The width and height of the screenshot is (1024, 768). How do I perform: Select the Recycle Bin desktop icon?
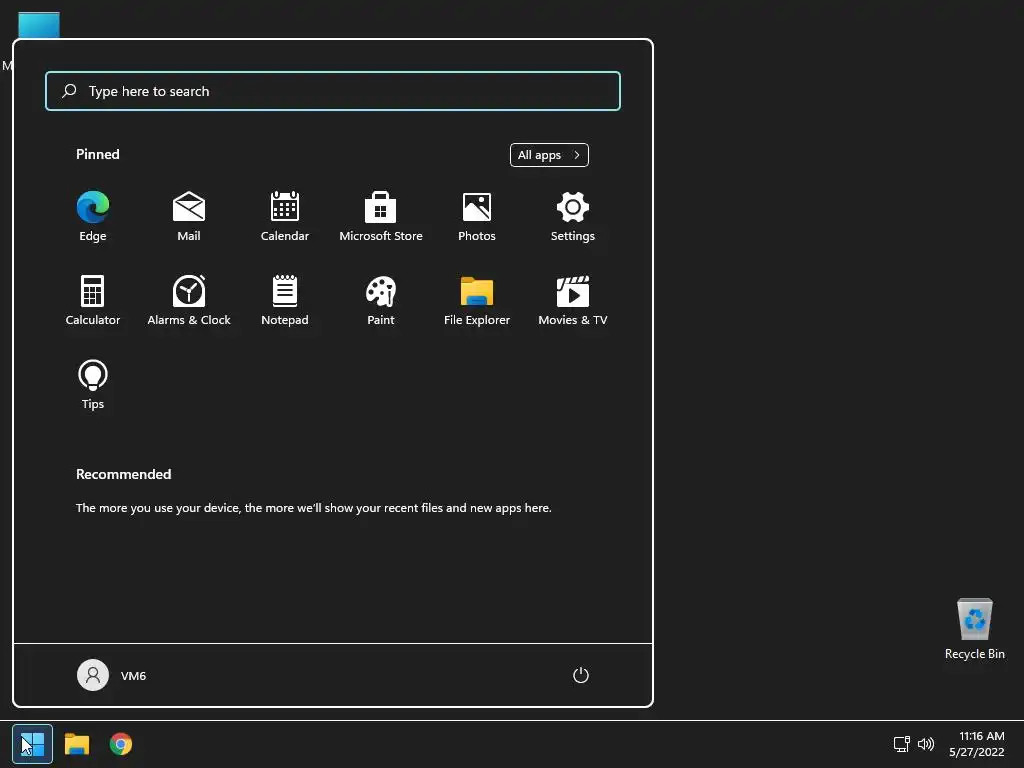click(x=974, y=629)
